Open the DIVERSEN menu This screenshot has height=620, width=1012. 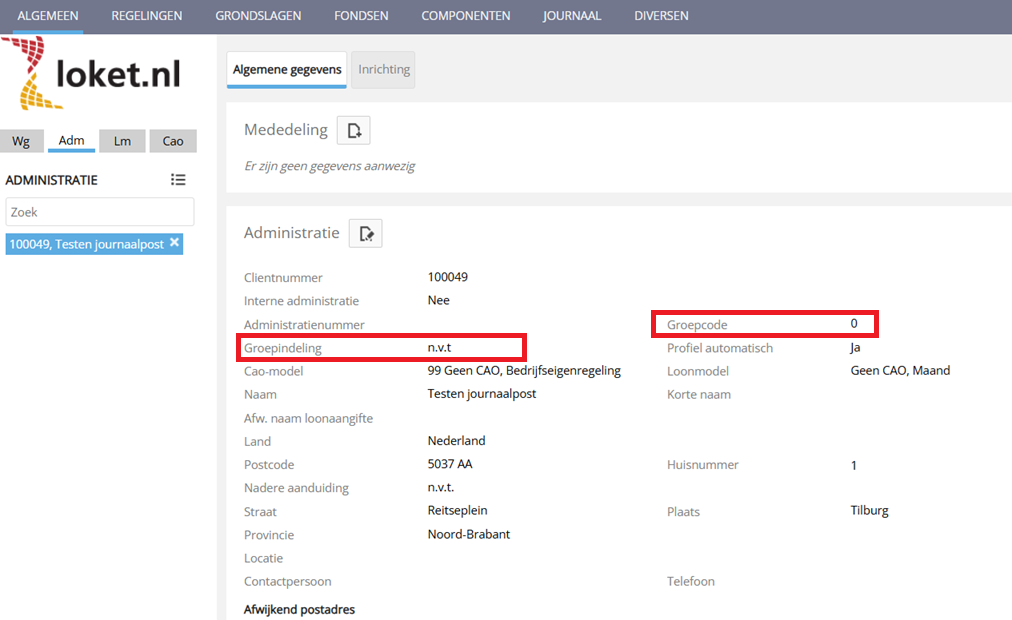(661, 16)
